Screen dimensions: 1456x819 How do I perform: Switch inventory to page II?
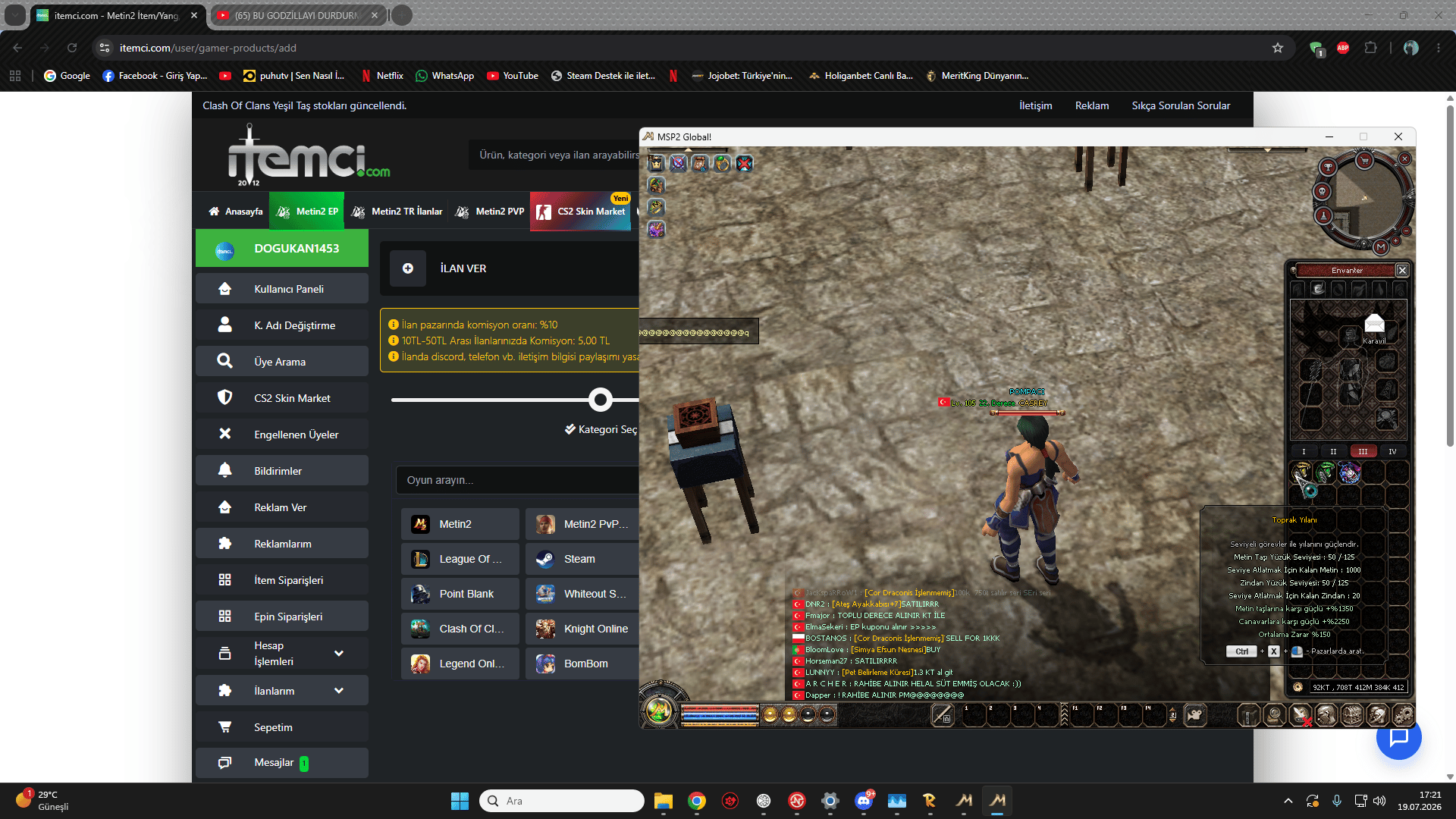click(x=1333, y=451)
